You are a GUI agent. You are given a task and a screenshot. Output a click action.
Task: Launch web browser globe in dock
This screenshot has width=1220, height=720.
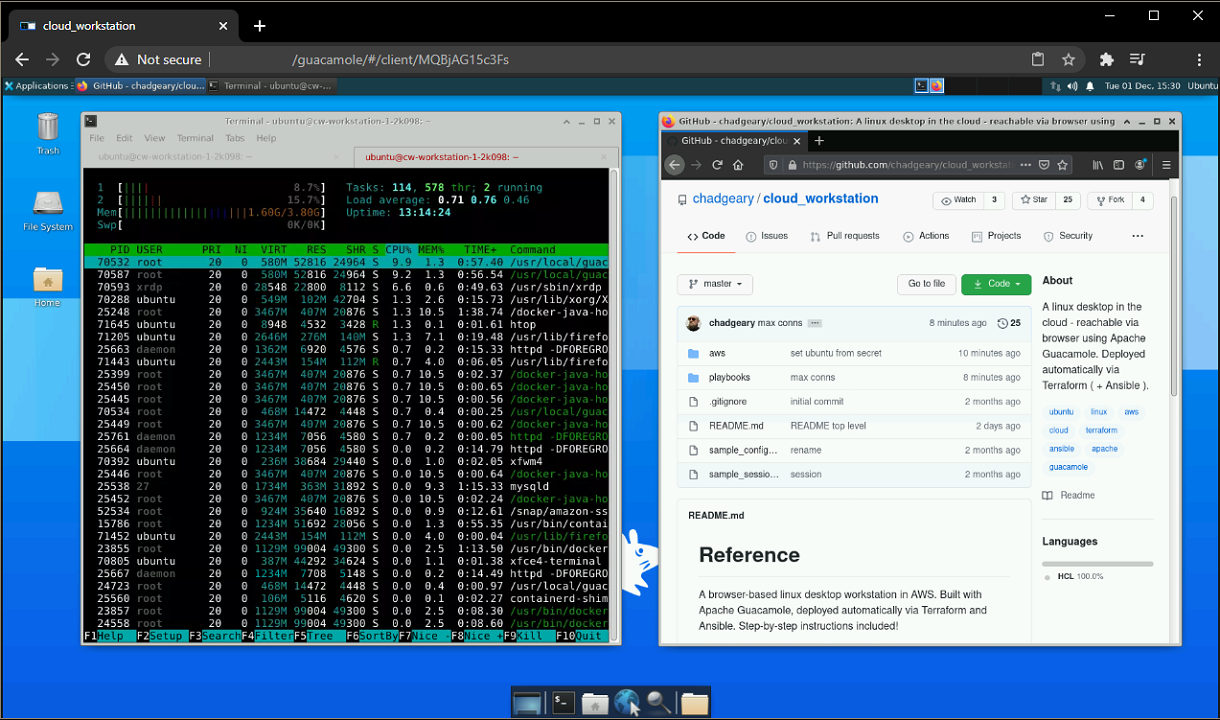pyautogui.click(x=627, y=703)
